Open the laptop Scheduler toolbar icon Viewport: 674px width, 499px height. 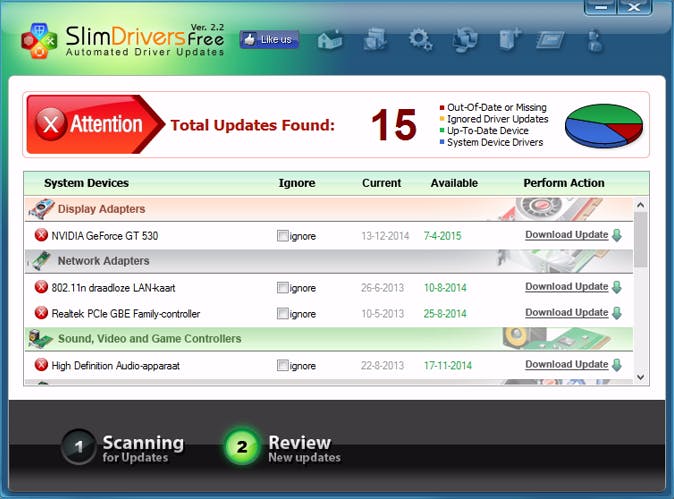550,41
